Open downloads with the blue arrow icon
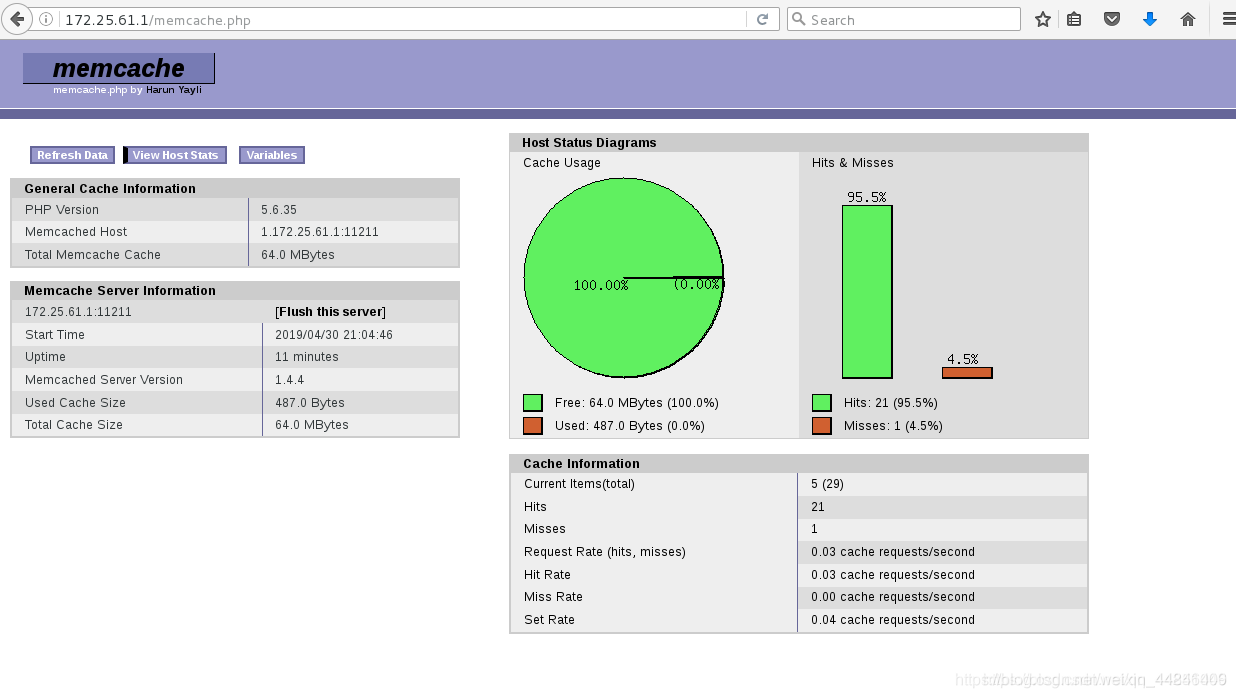The height and width of the screenshot is (698, 1236). tap(1150, 19)
